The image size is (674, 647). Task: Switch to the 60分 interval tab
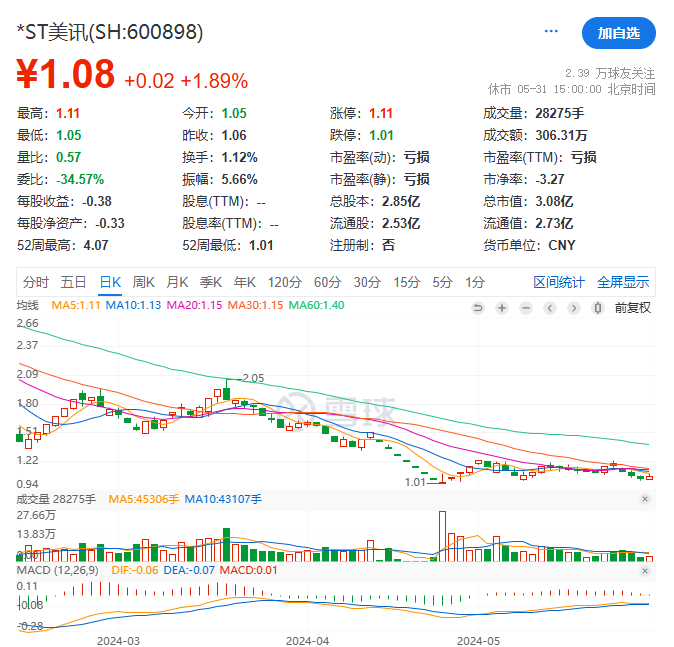[327, 281]
